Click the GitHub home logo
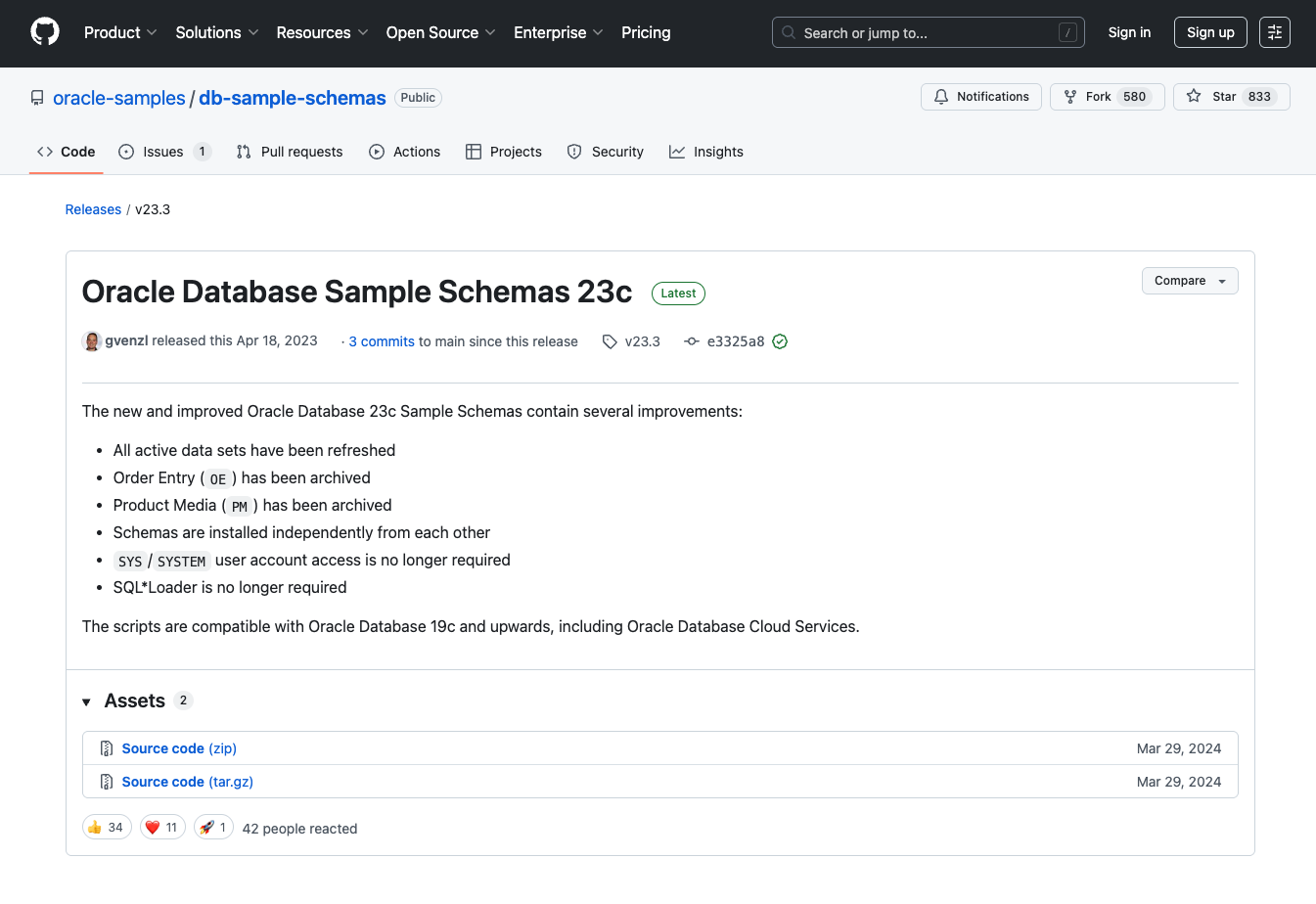1316x904 pixels. 45,31
